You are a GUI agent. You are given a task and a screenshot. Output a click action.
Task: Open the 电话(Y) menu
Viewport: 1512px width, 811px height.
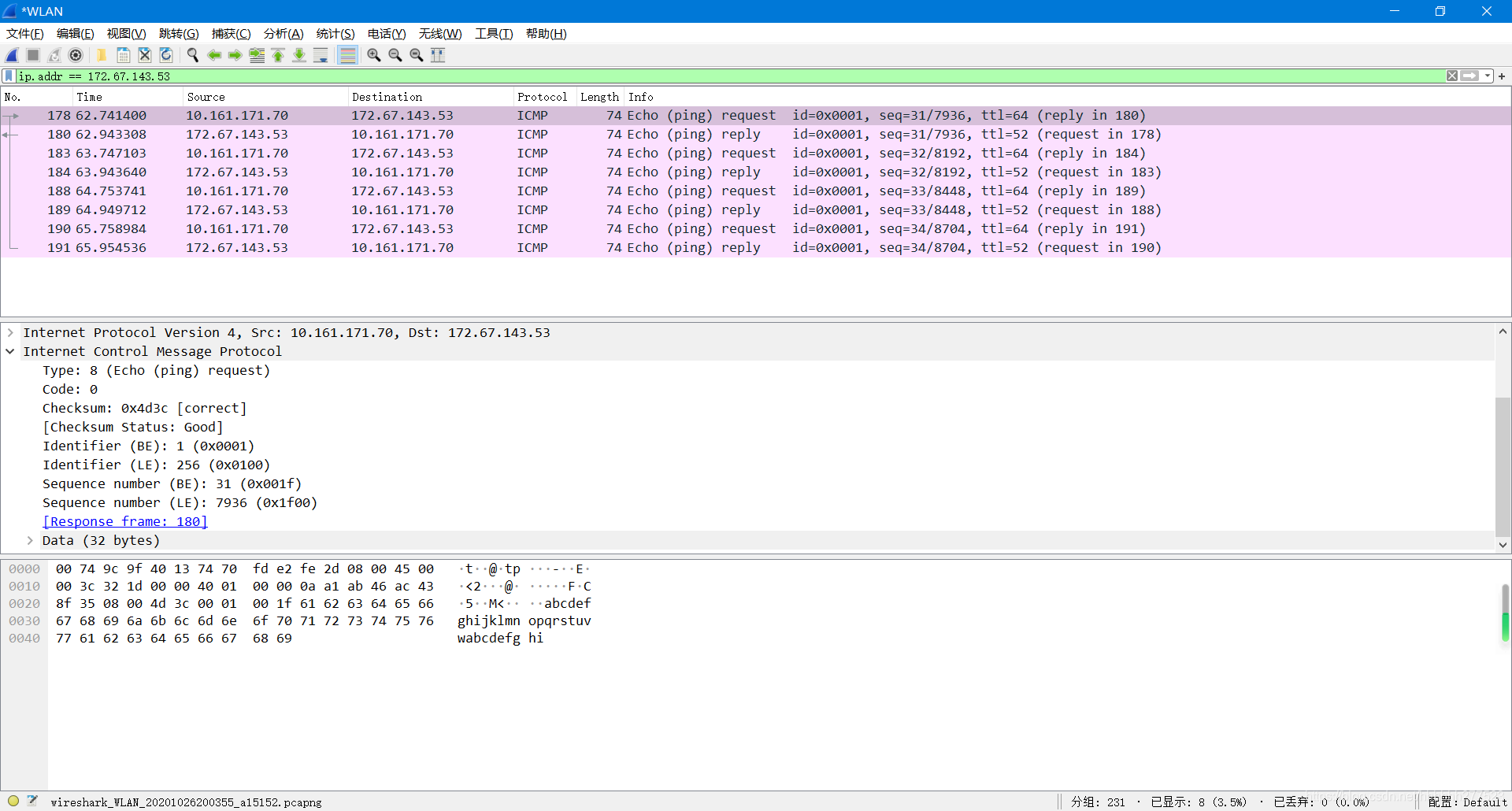(x=387, y=34)
